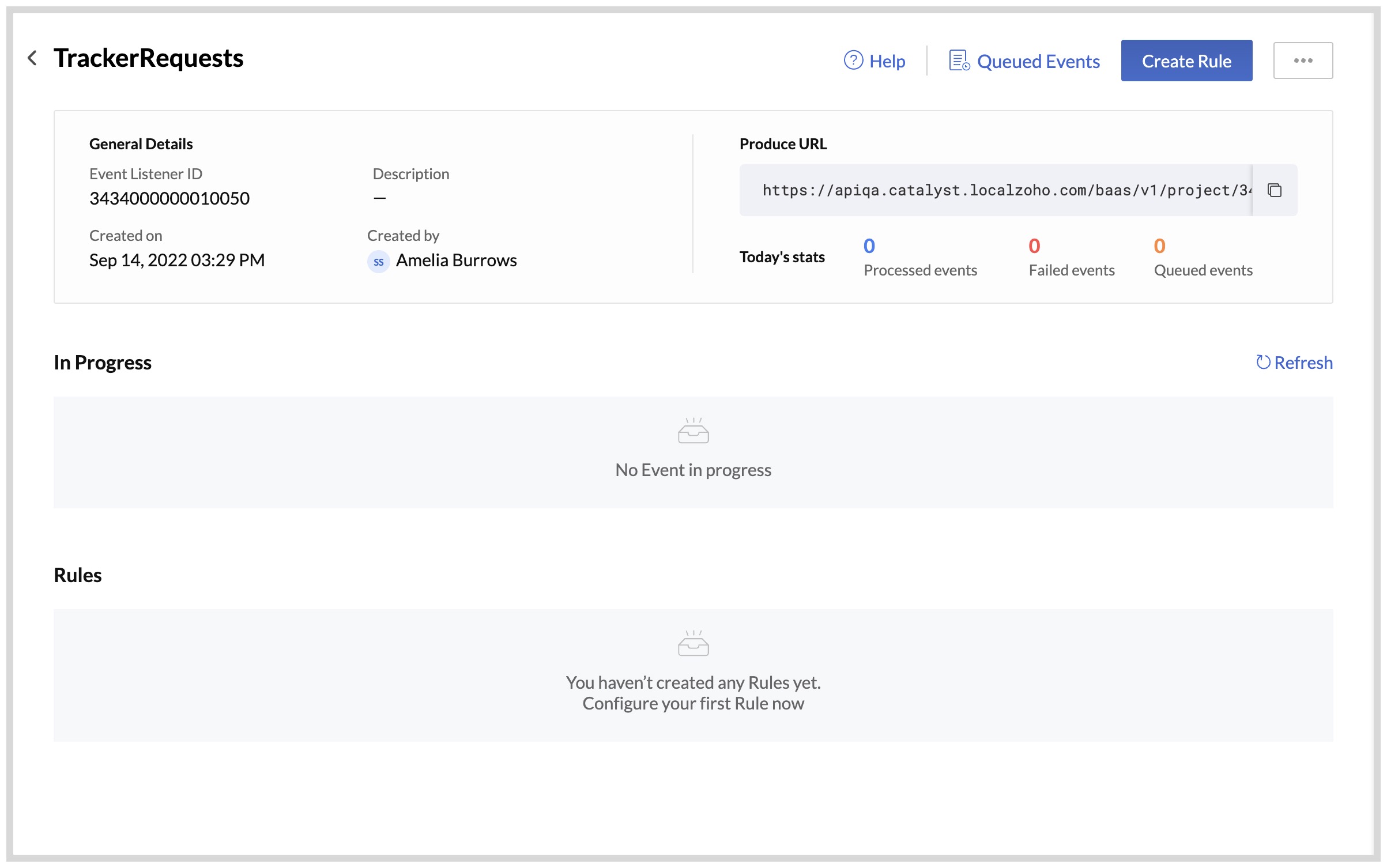Copy the Produce URL using copy icon
1387x868 pixels.
[x=1273, y=190]
